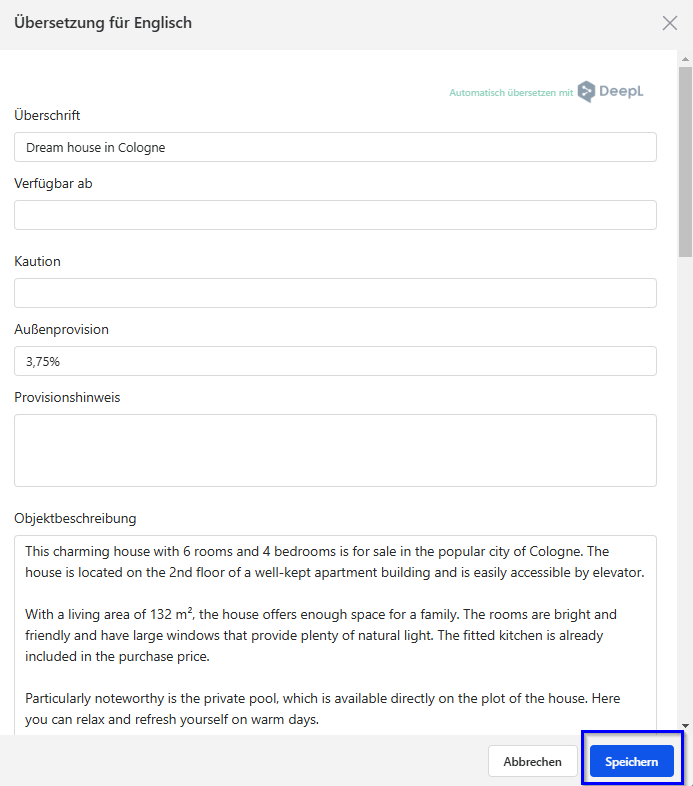The height and width of the screenshot is (786, 693).
Task: Cancel with the Abbrechen button
Action: pos(533,761)
